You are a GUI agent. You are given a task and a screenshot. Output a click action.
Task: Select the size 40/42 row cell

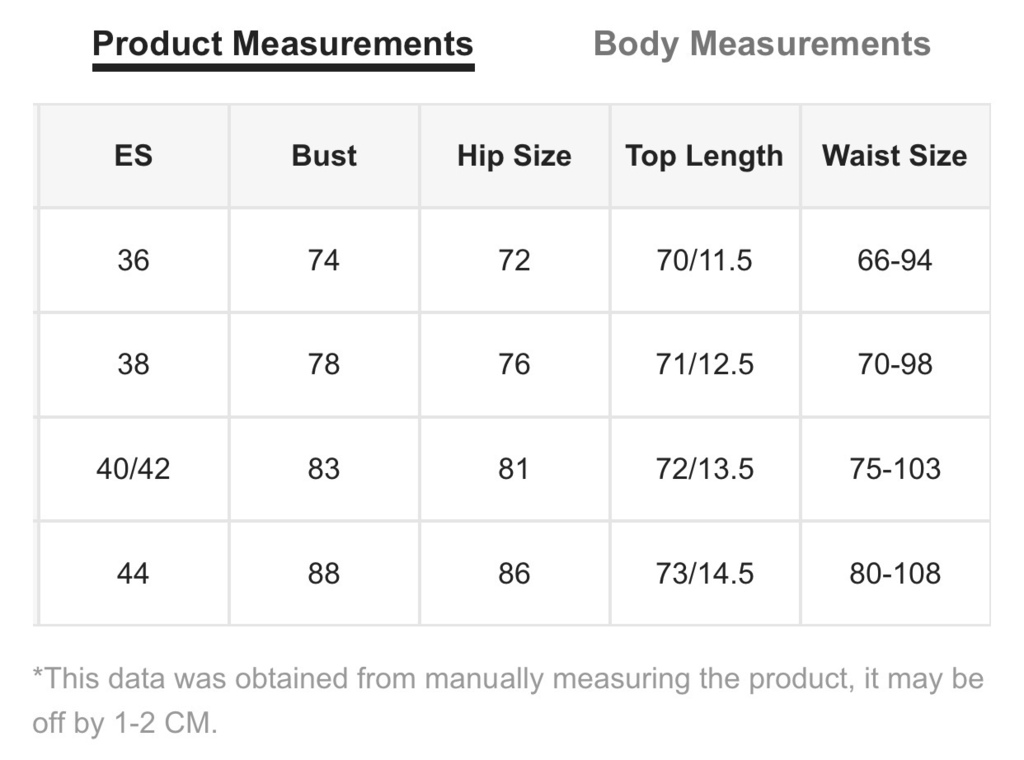(x=133, y=469)
